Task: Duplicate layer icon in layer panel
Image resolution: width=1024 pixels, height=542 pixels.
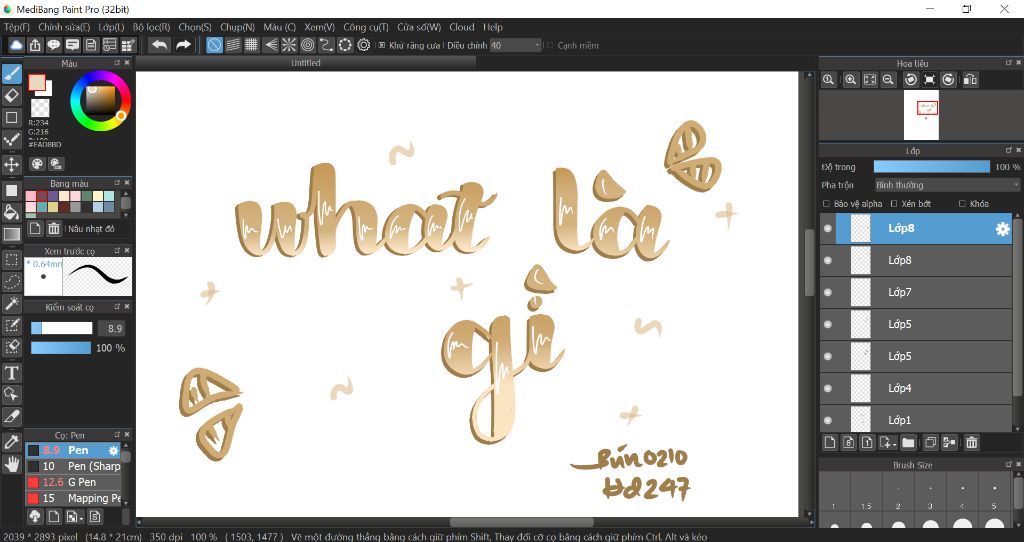Action: coord(931,442)
